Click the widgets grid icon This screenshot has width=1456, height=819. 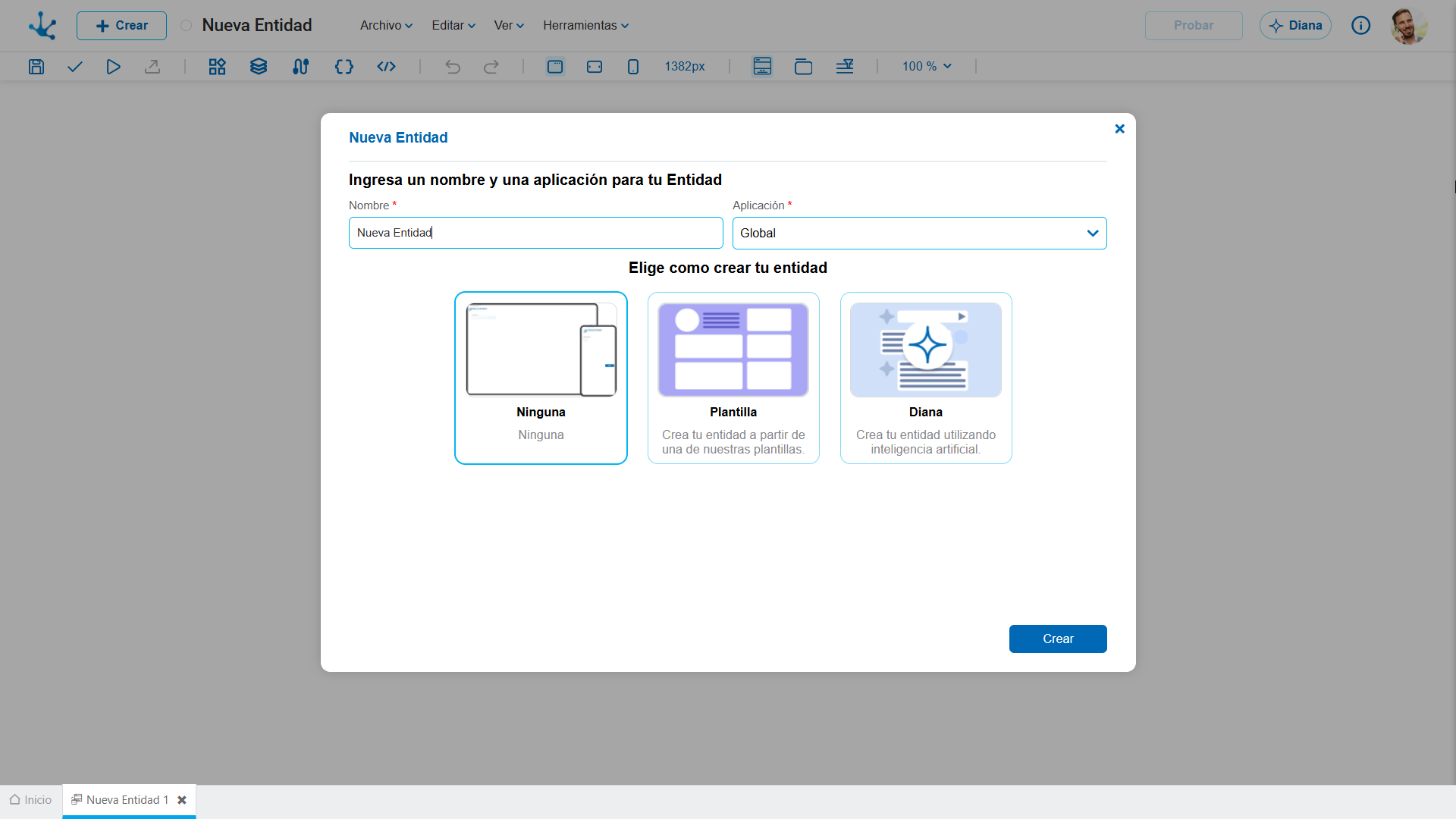click(x=218, y=67)
